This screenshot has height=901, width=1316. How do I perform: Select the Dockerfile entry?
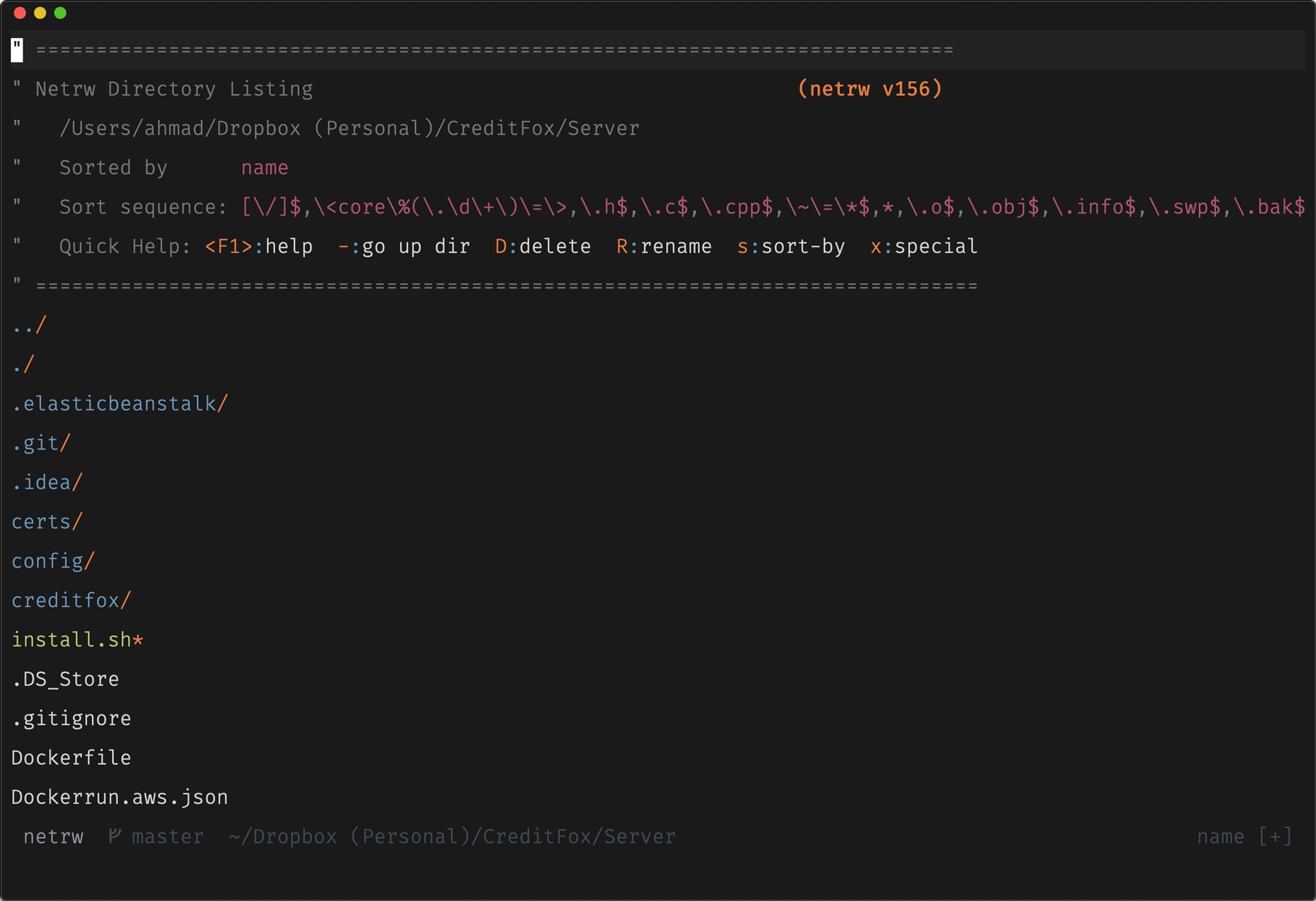pyautogui.click(x=72, y=758)
